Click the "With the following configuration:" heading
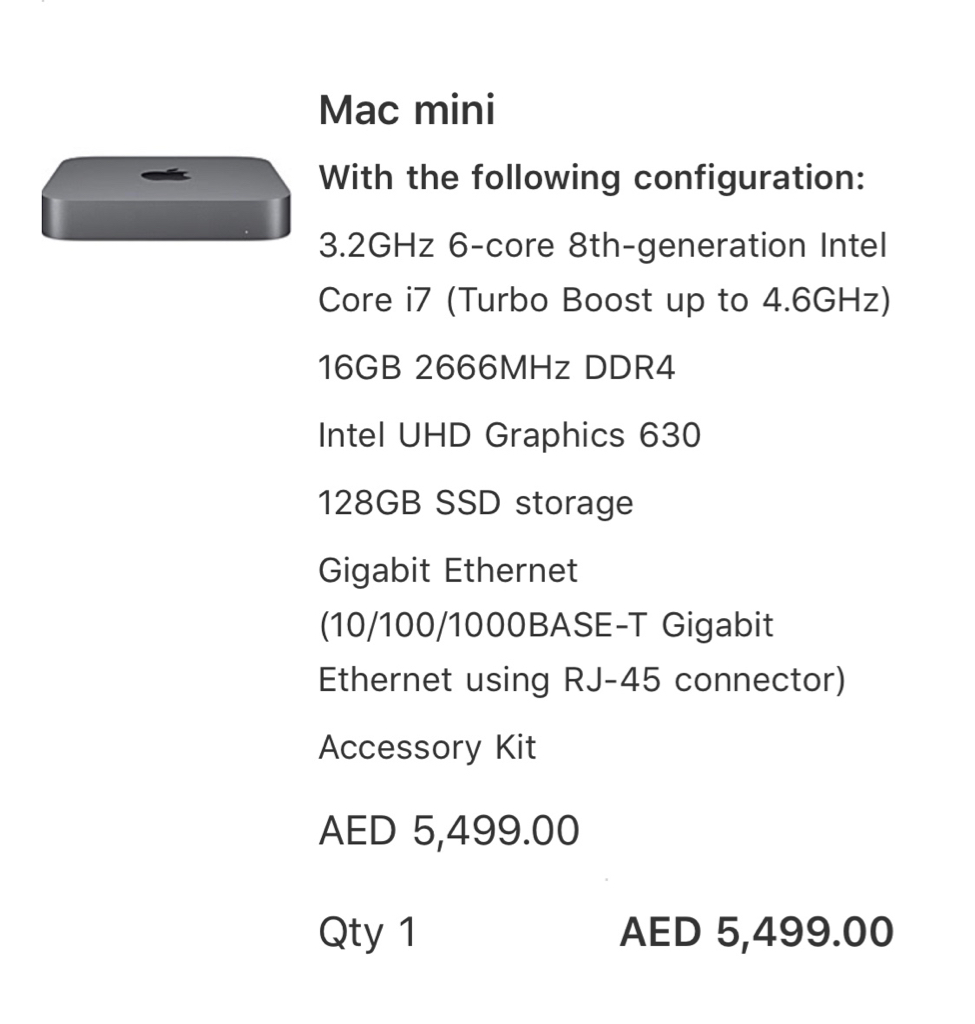975x1024 pixels. [x=592, y=178]
